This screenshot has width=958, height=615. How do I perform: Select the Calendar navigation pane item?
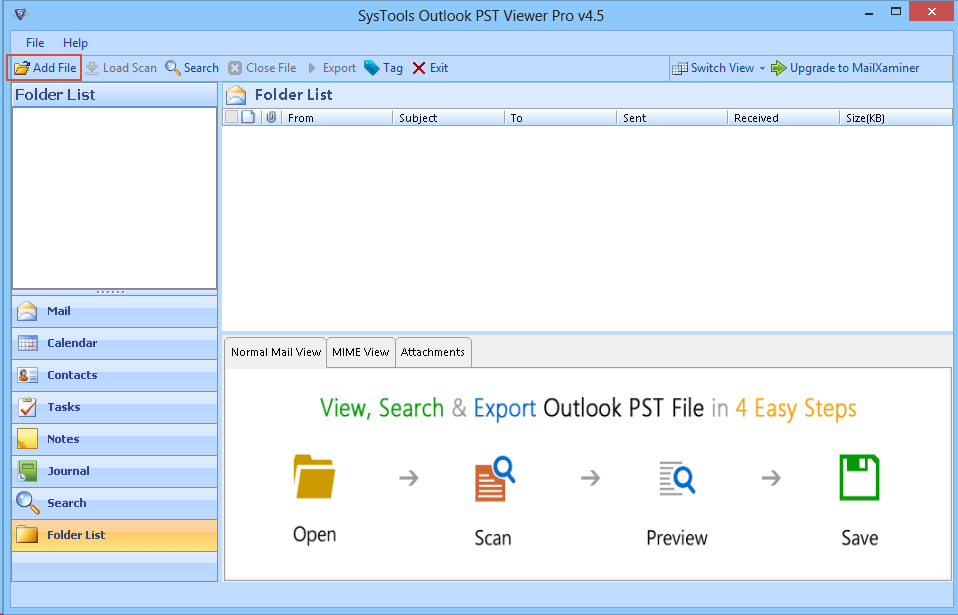click(114, 343)
